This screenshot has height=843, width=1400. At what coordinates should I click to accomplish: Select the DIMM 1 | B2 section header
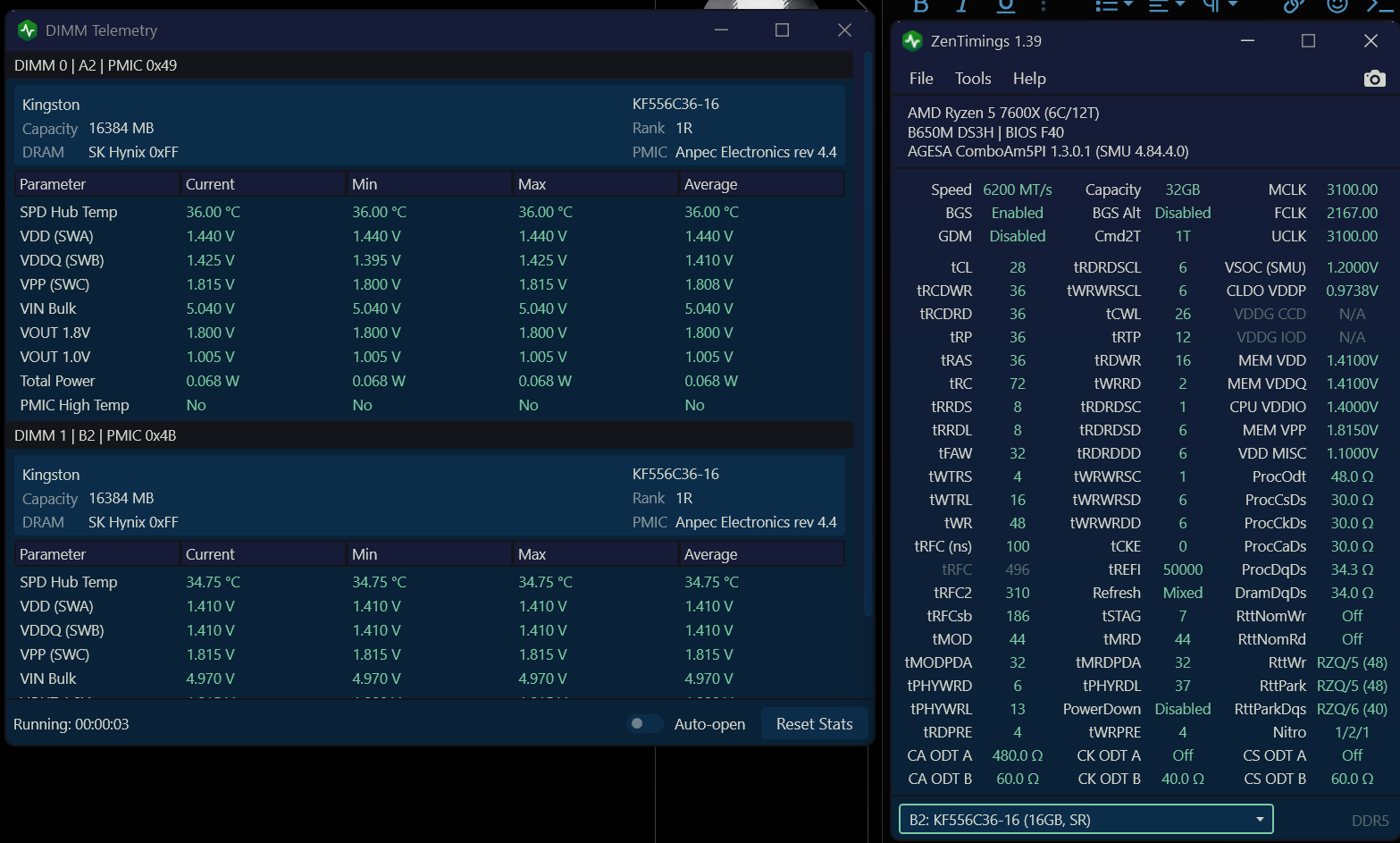click(x=432, y=435)
